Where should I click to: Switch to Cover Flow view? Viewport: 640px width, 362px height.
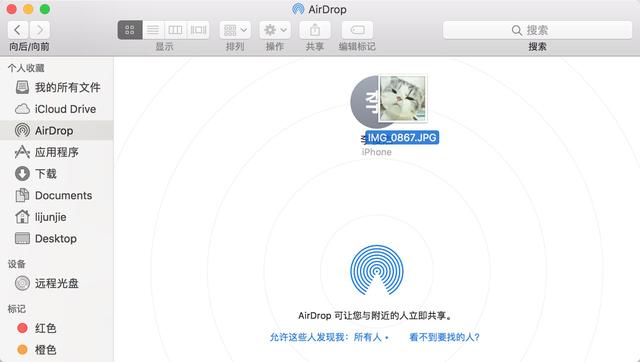coord(198,30)
